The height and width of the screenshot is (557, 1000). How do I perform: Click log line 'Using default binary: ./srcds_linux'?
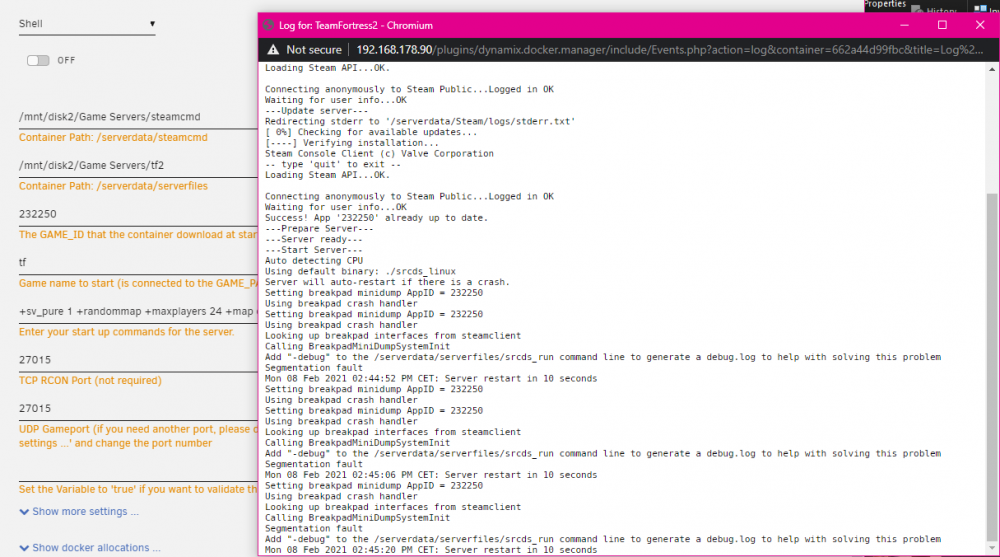click(360, 272)
